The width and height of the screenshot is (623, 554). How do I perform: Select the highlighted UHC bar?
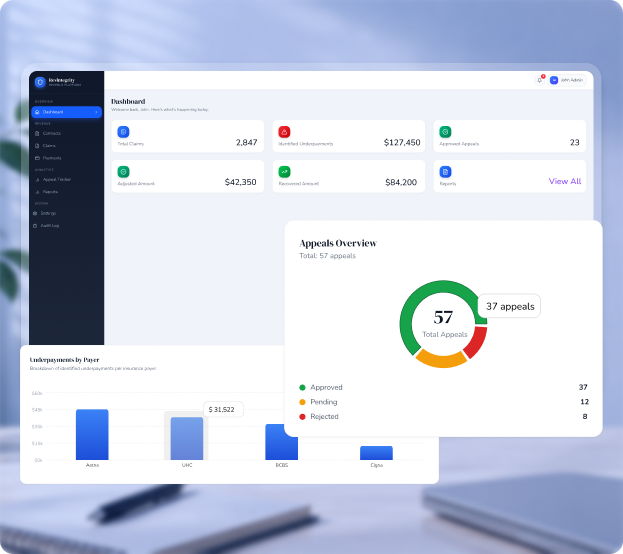187,438
